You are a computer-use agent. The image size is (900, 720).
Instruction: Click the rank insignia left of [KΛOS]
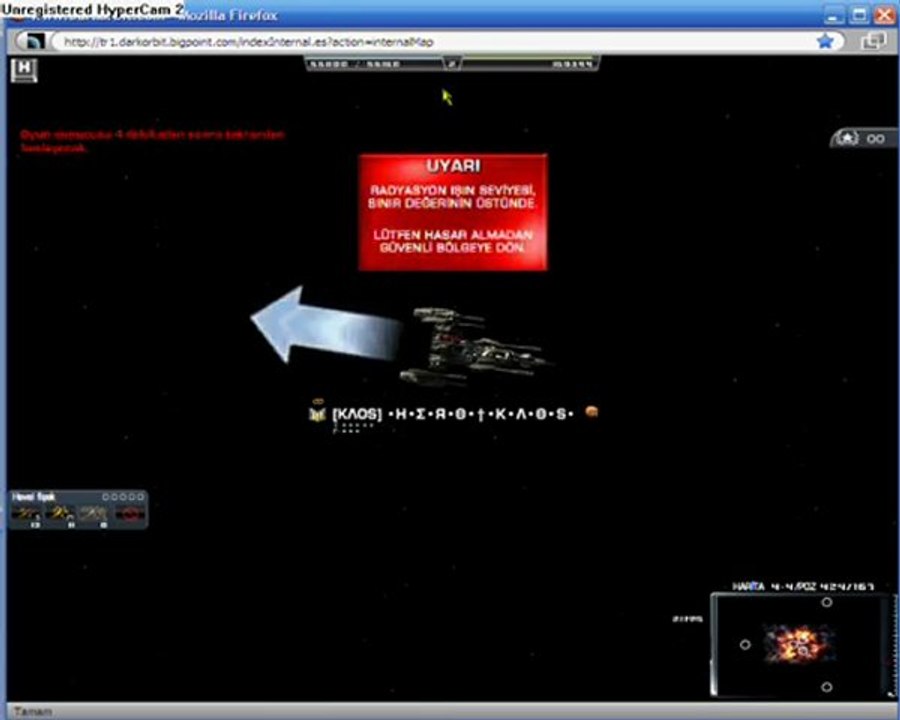(x=317, y=412)
